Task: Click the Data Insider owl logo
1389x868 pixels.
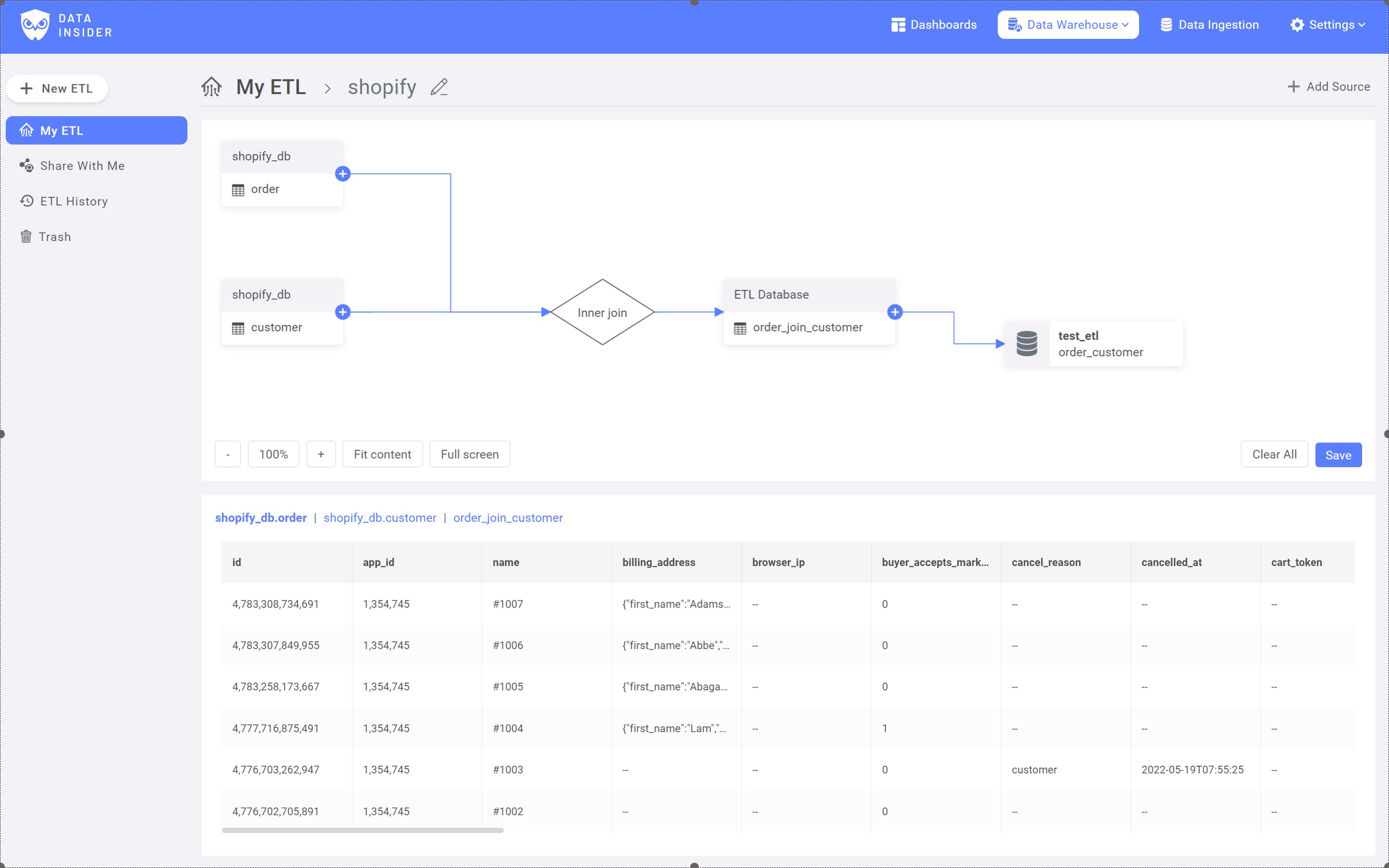Action: click(x=35, y=25)
